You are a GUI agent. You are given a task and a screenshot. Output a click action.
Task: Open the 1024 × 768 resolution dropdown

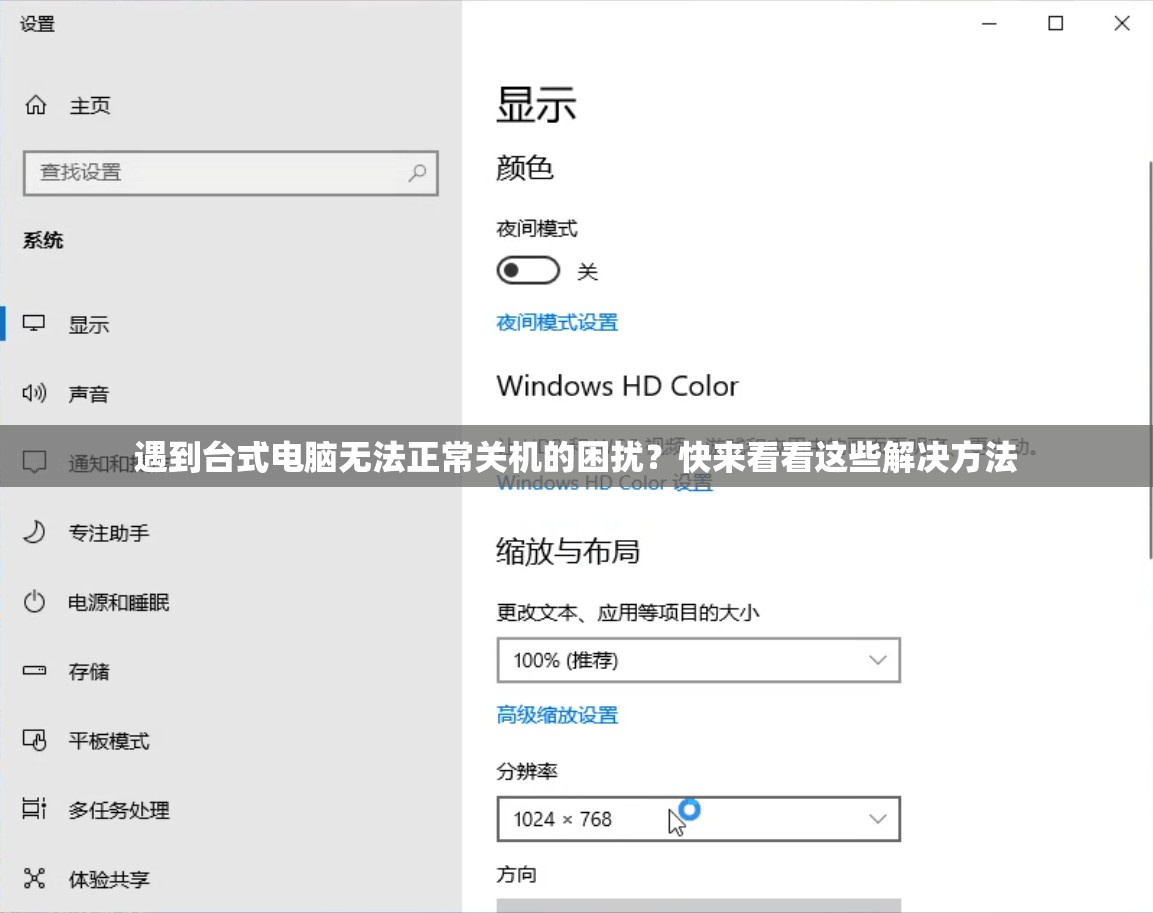pyautogui.click(x=699, y=819)
